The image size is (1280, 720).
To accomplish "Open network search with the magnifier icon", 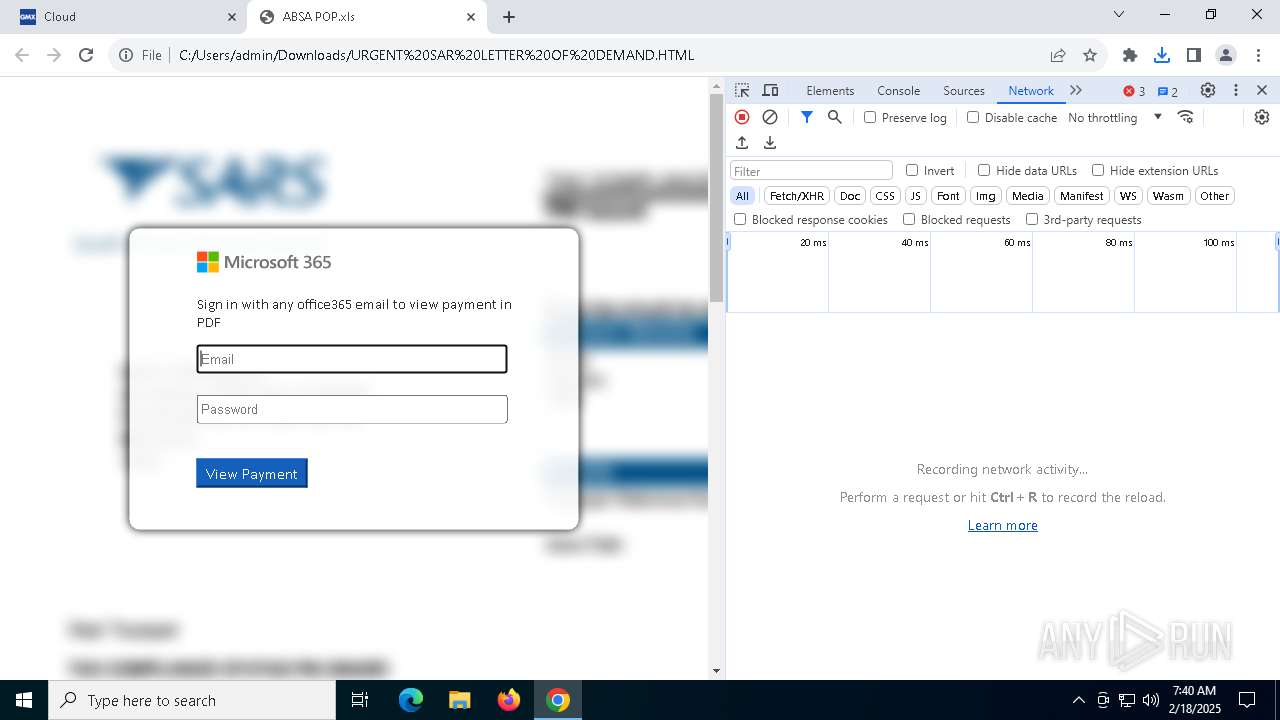I will coord(835,117).
